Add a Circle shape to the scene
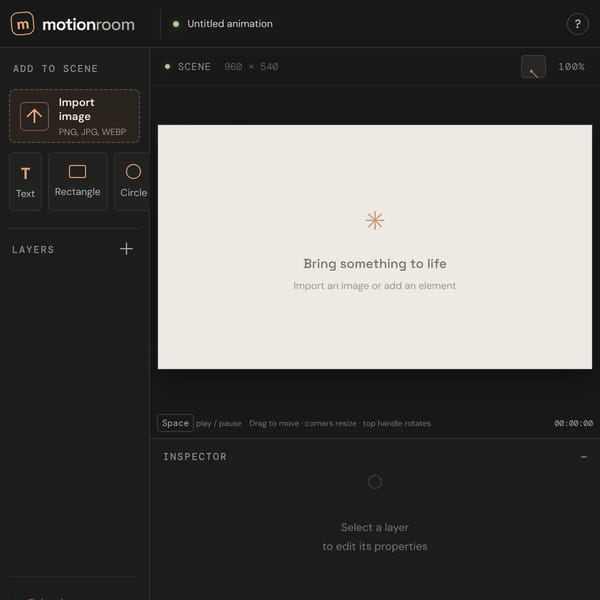The height and width of the screenshot is (600, 600). click(132, 182)
